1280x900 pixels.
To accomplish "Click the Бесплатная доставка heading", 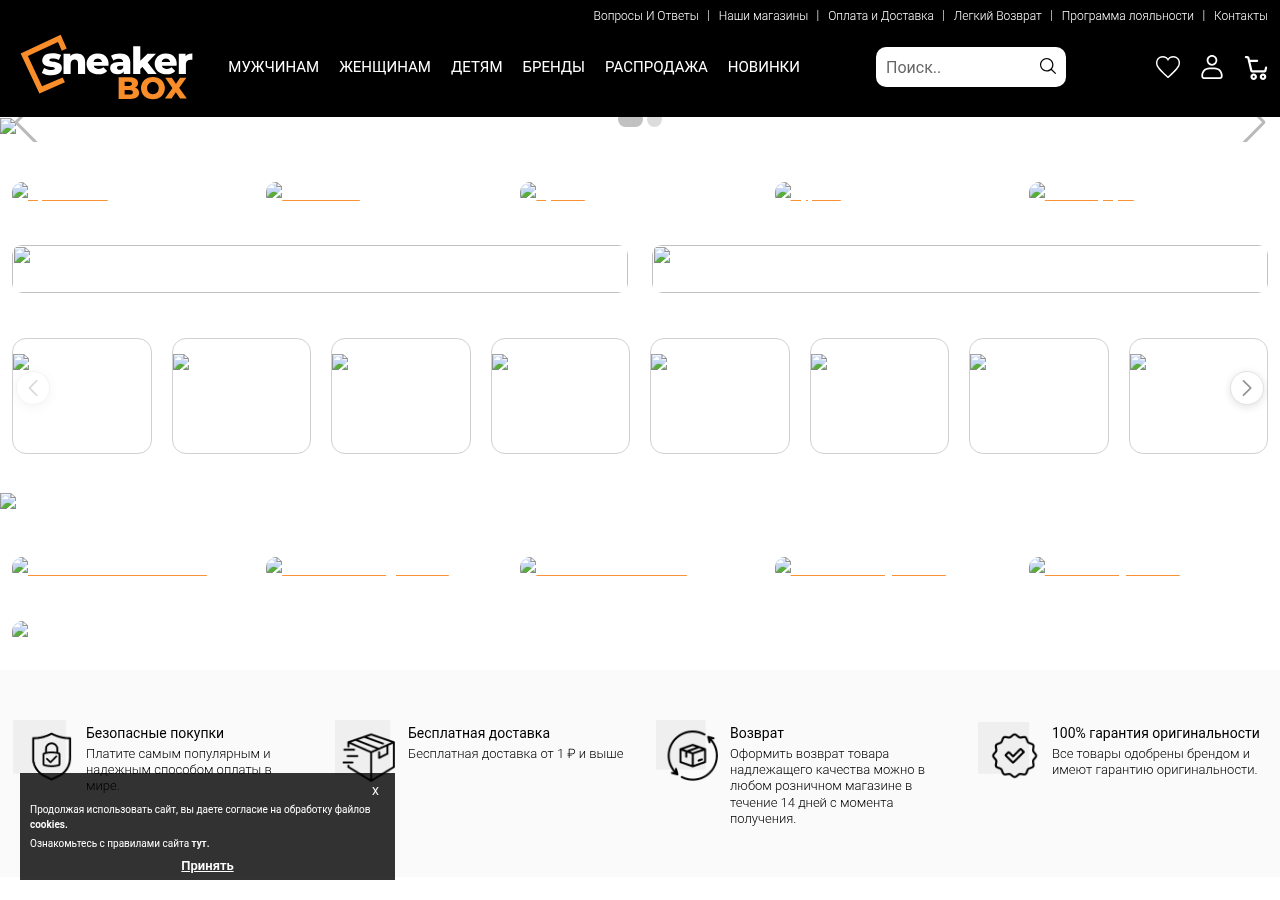I will pos(479,733).
